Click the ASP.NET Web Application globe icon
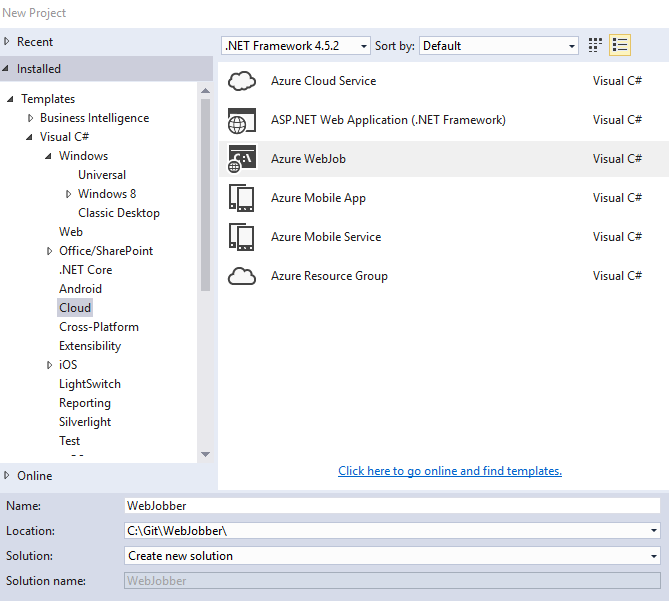The image size is (669, 601). click(x=242, y=120)
